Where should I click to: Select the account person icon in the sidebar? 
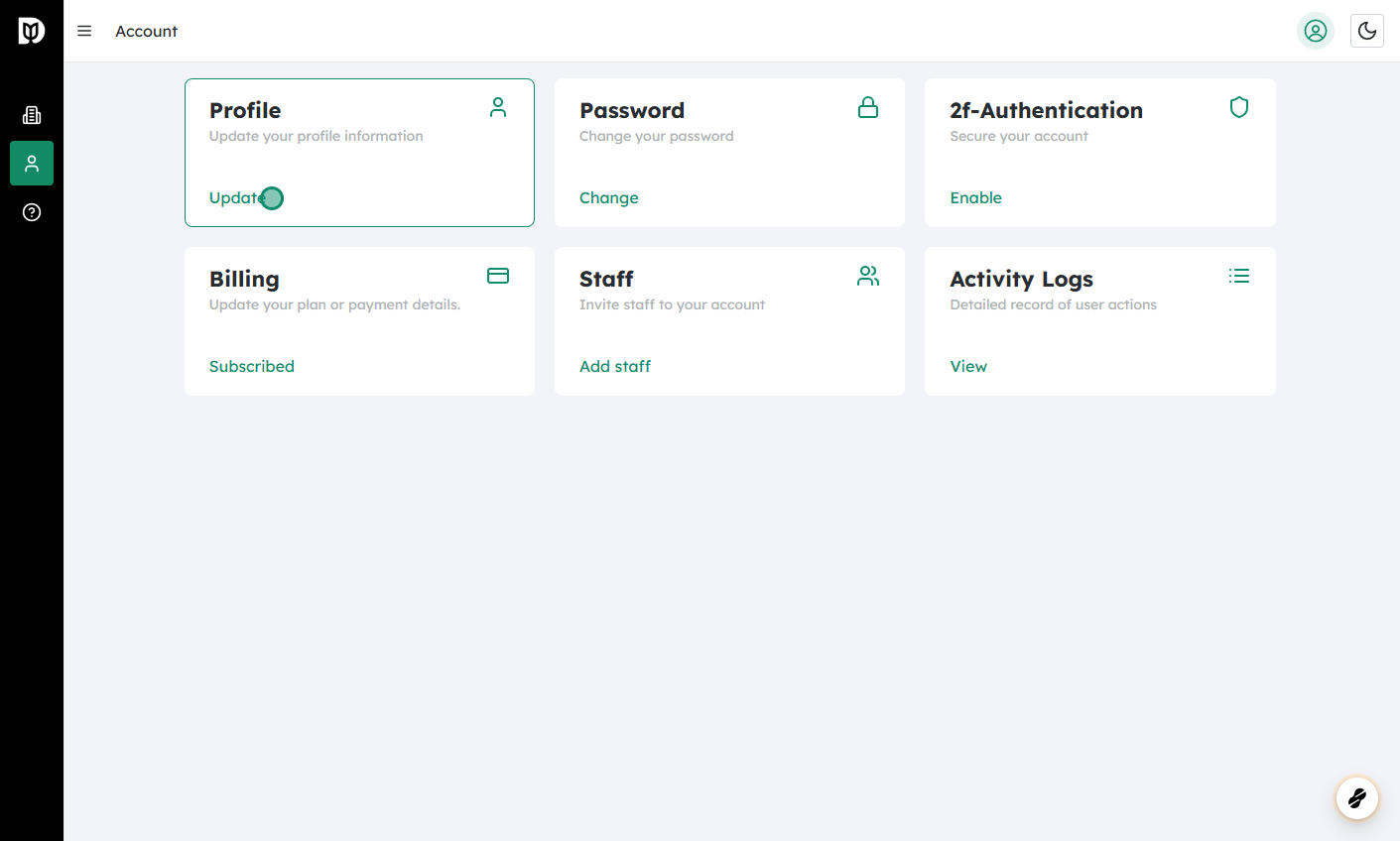(31, 163)
